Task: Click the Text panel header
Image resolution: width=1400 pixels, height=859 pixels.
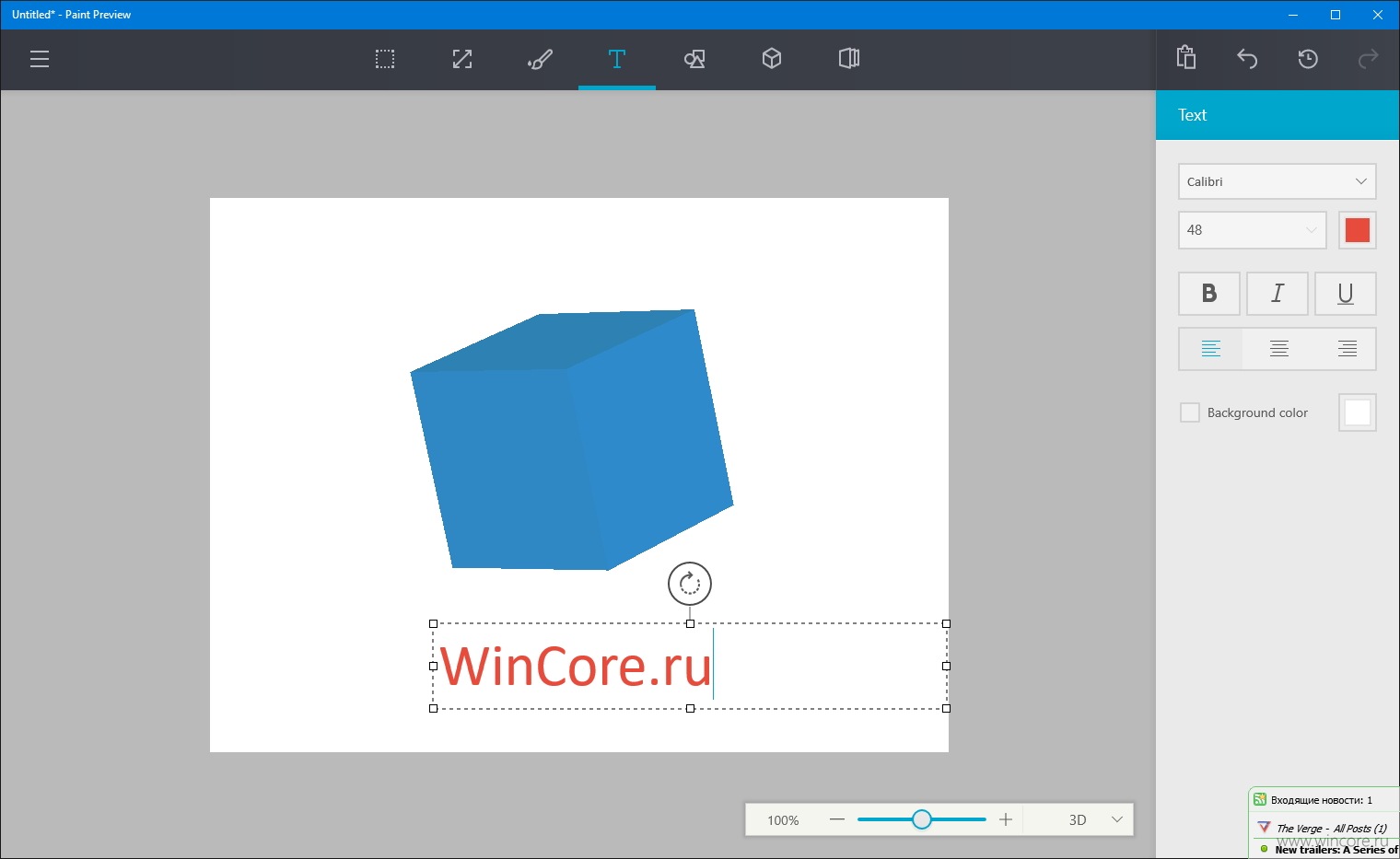Action: point(1277,115)
